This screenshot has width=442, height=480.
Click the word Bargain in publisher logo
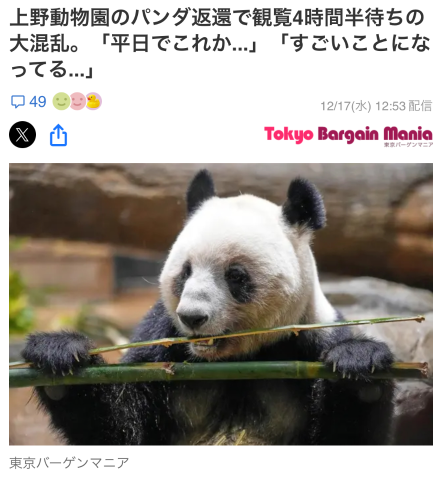348,135
